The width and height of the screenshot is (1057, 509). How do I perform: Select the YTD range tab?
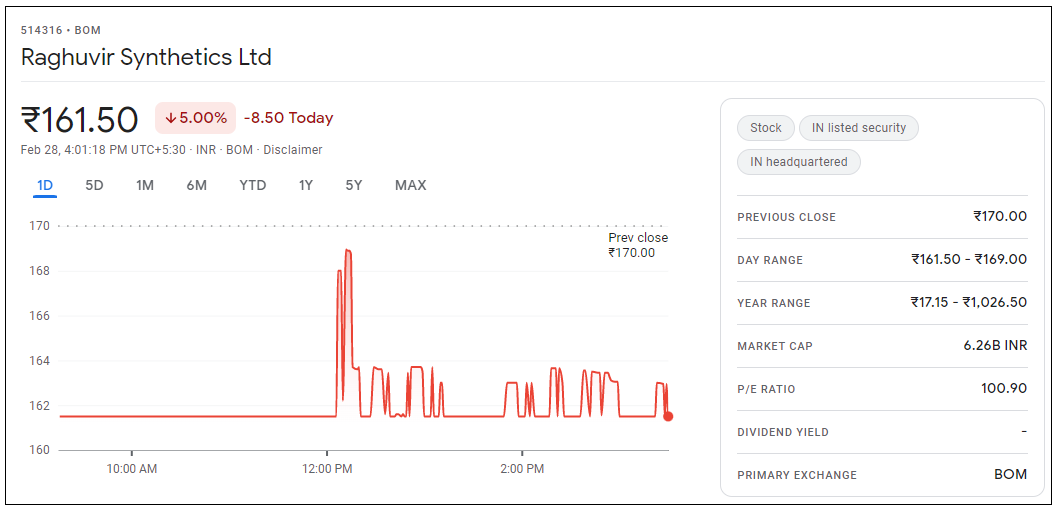click(x=252, y=185)
